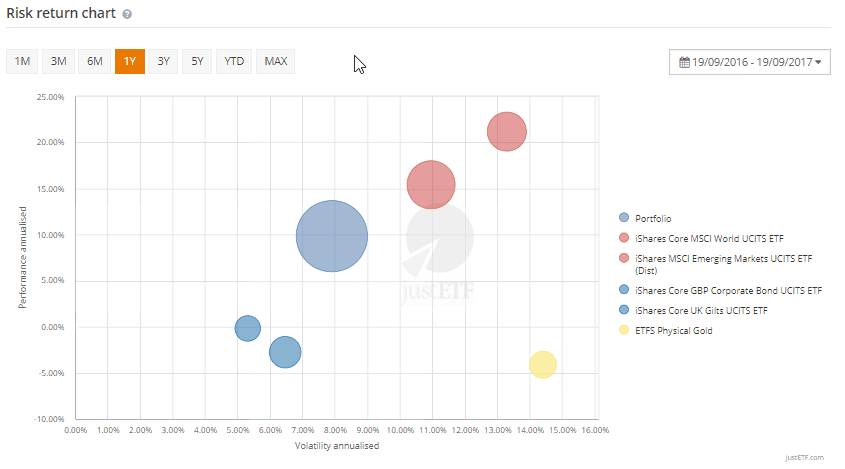The width and height of the screenshot is (845, 469).
Task: Select the active 1Y period button
Action: tap(130, 61)
